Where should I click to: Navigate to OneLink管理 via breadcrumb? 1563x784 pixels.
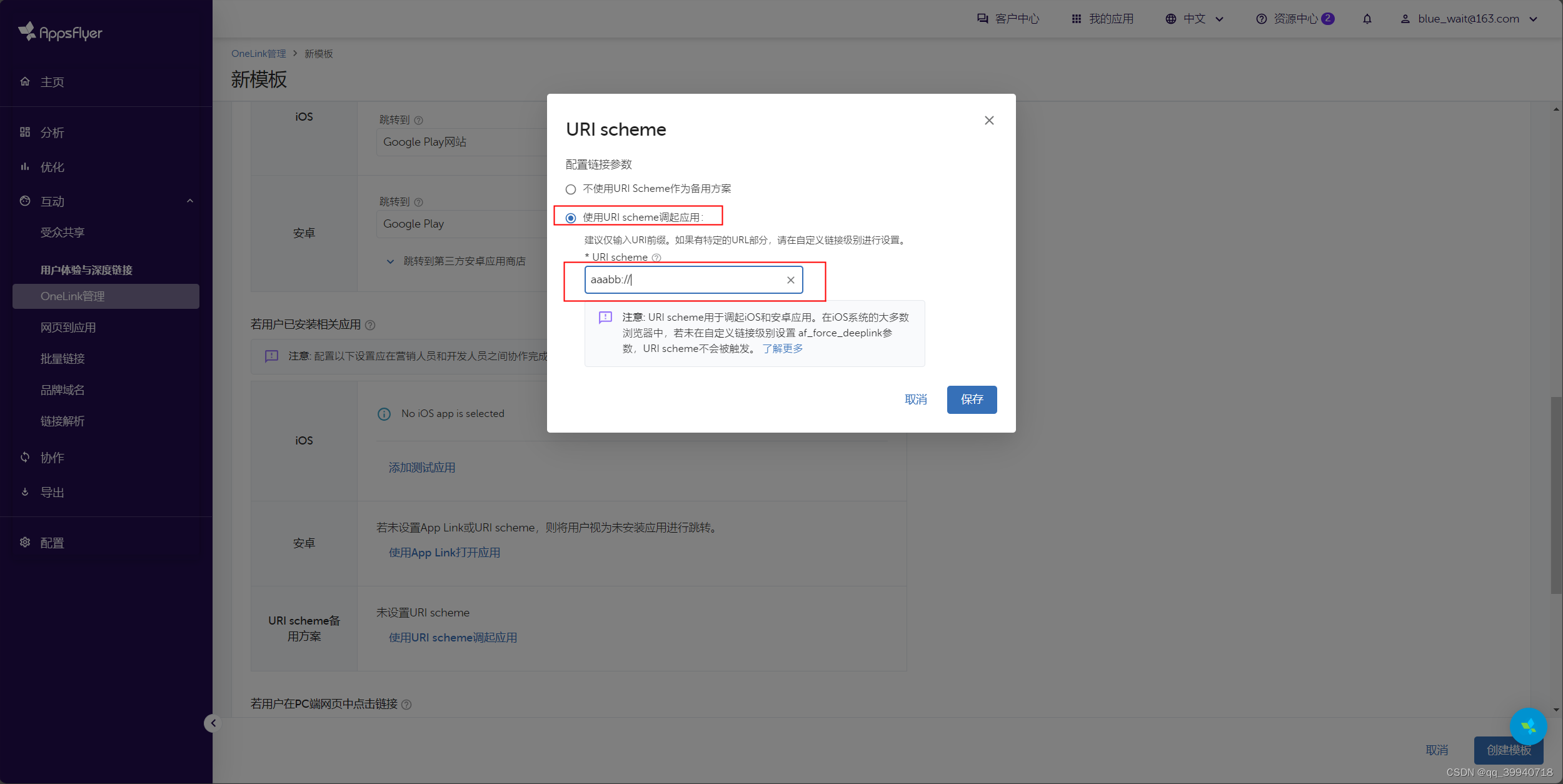pyautogui.click(x=258, y=53)
